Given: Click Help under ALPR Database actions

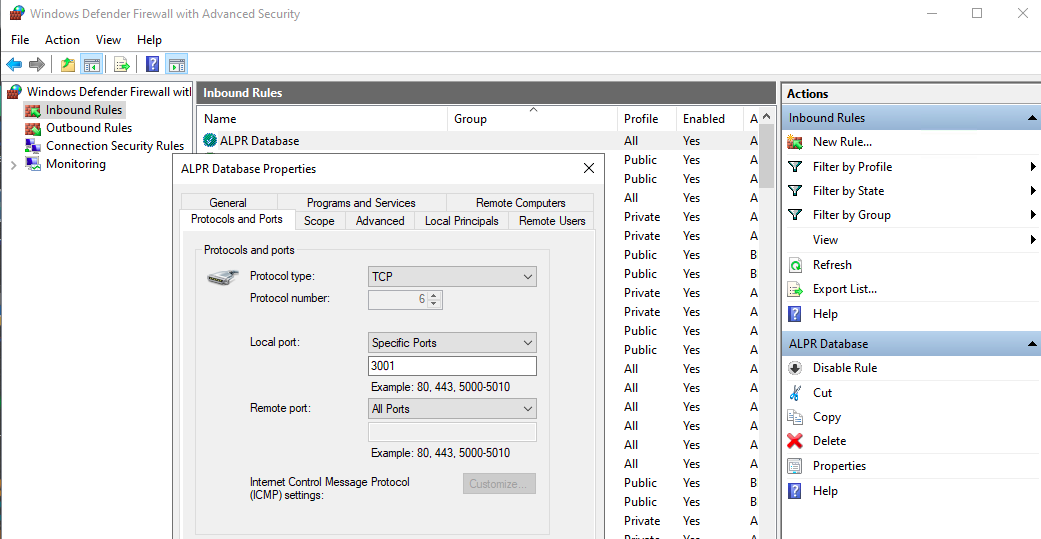Looking at the screenshot, I should tap(825, 491).
